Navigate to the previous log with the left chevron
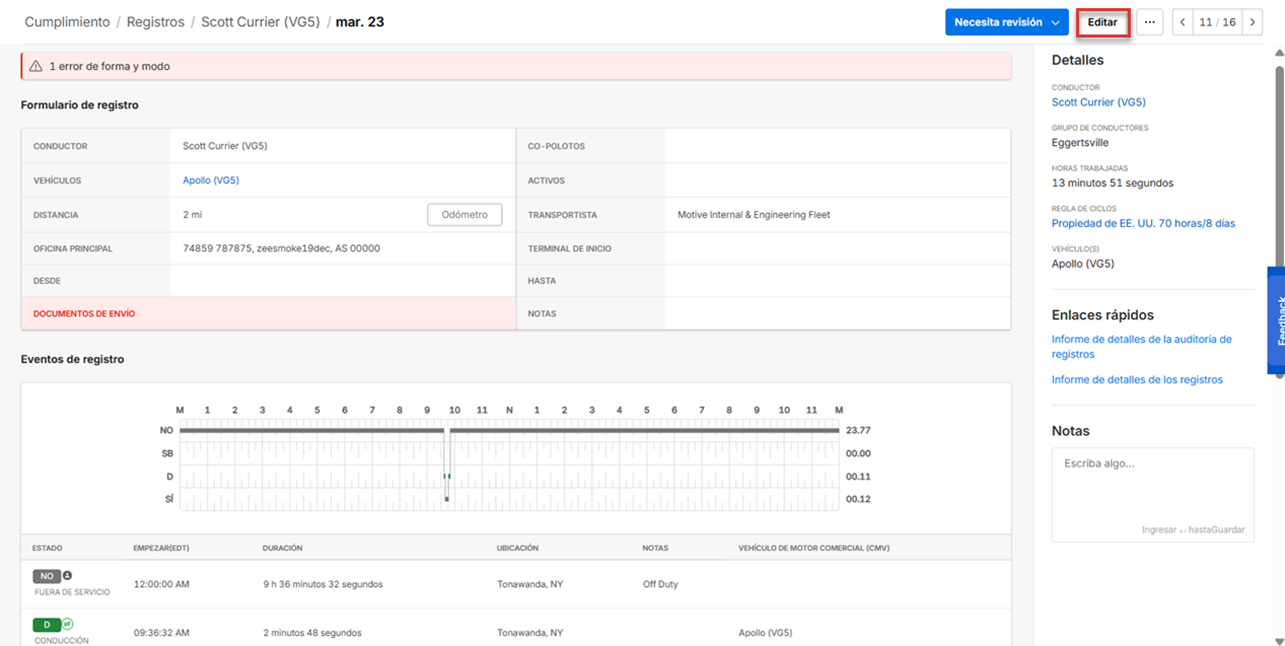 (1181, 21)
